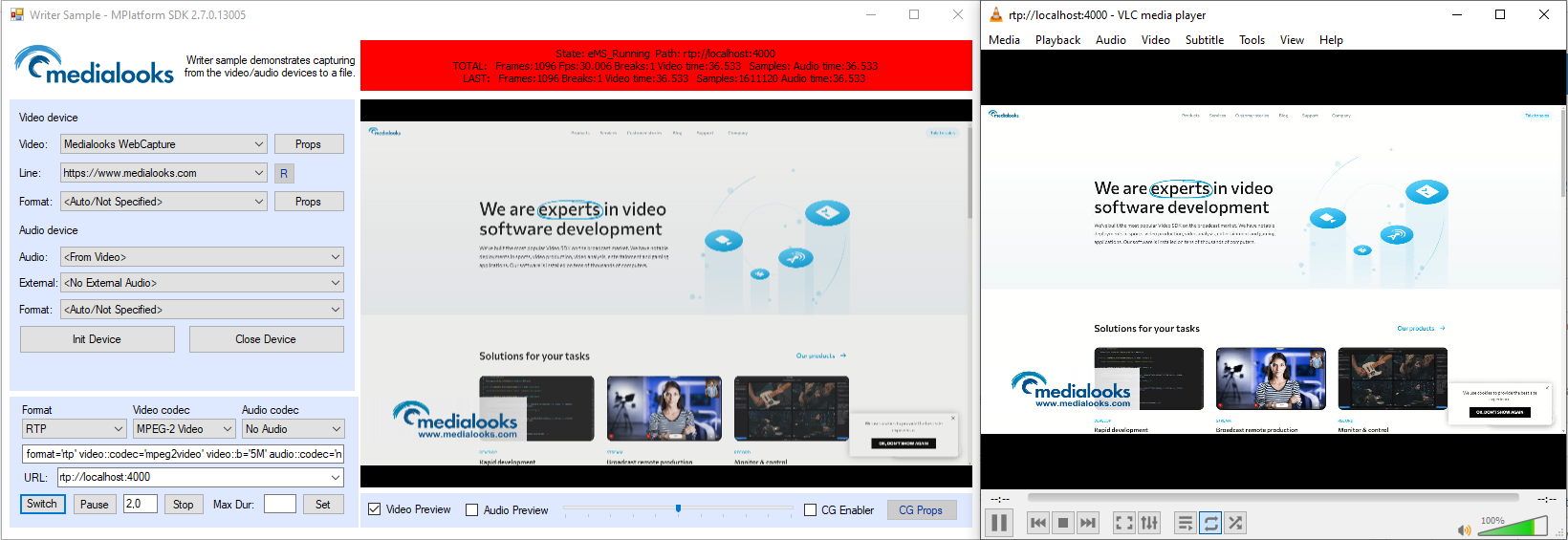The image size is (1568, 540).
Task: Close the VLC media player window
Action: coord(1544,14)
